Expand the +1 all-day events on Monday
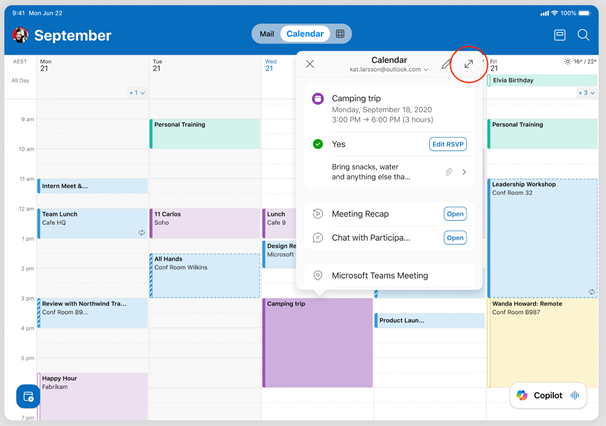Screen dimensions: 606x426 [x=137, y=93]
